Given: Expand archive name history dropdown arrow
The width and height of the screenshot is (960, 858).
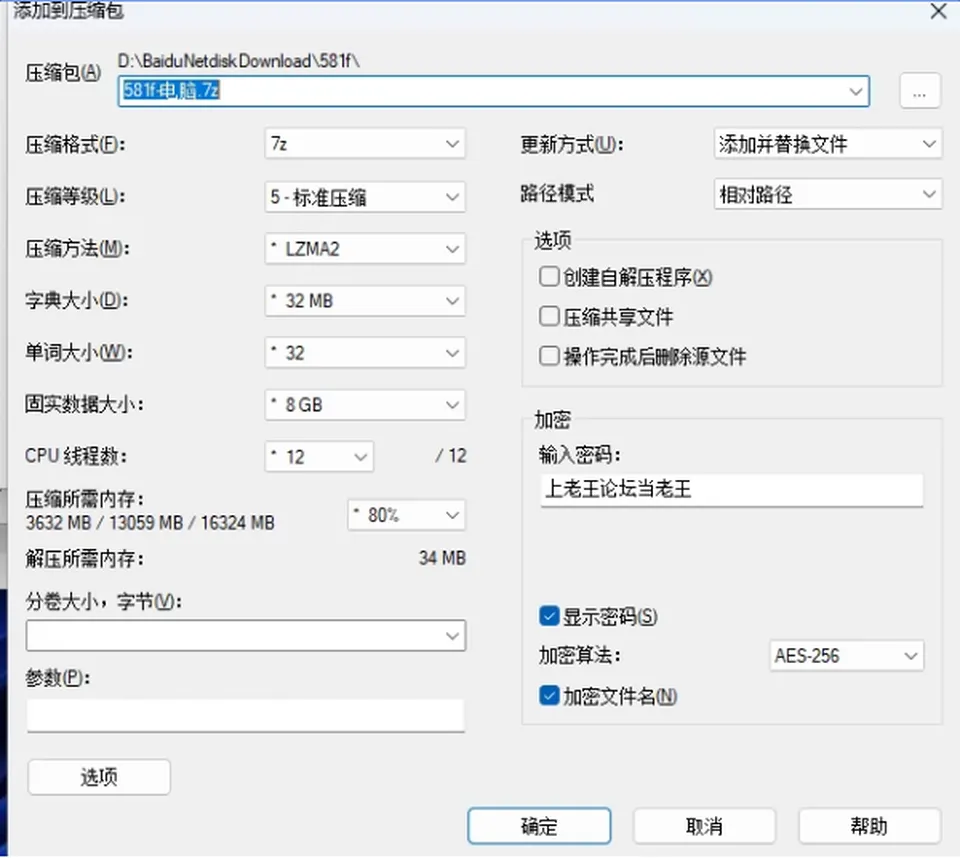Looking at the screenshot, I should point(855,91).
